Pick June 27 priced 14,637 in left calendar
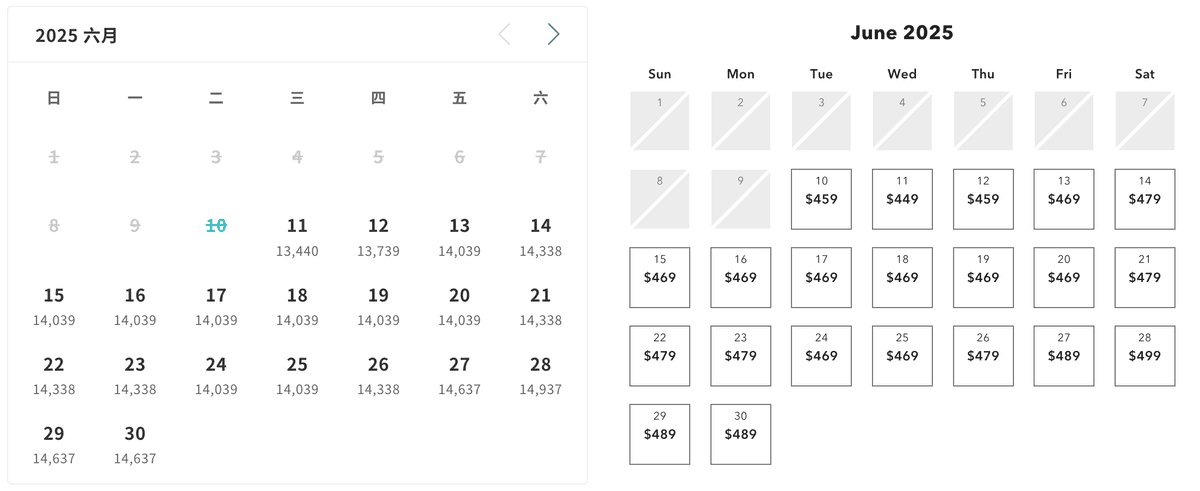Screen dimensions: 1200x491 click(x=459, y=376)
